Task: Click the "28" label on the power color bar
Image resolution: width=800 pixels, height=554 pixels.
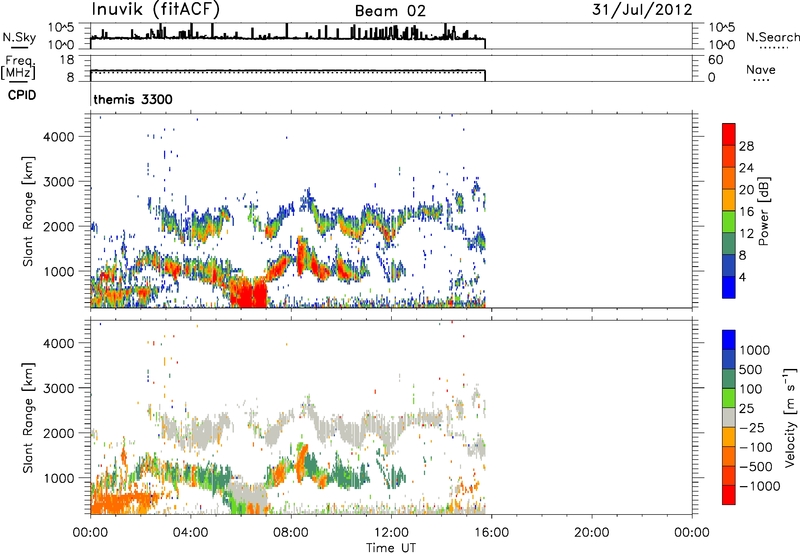Action: pyautogui.click(x=746, y=146)
